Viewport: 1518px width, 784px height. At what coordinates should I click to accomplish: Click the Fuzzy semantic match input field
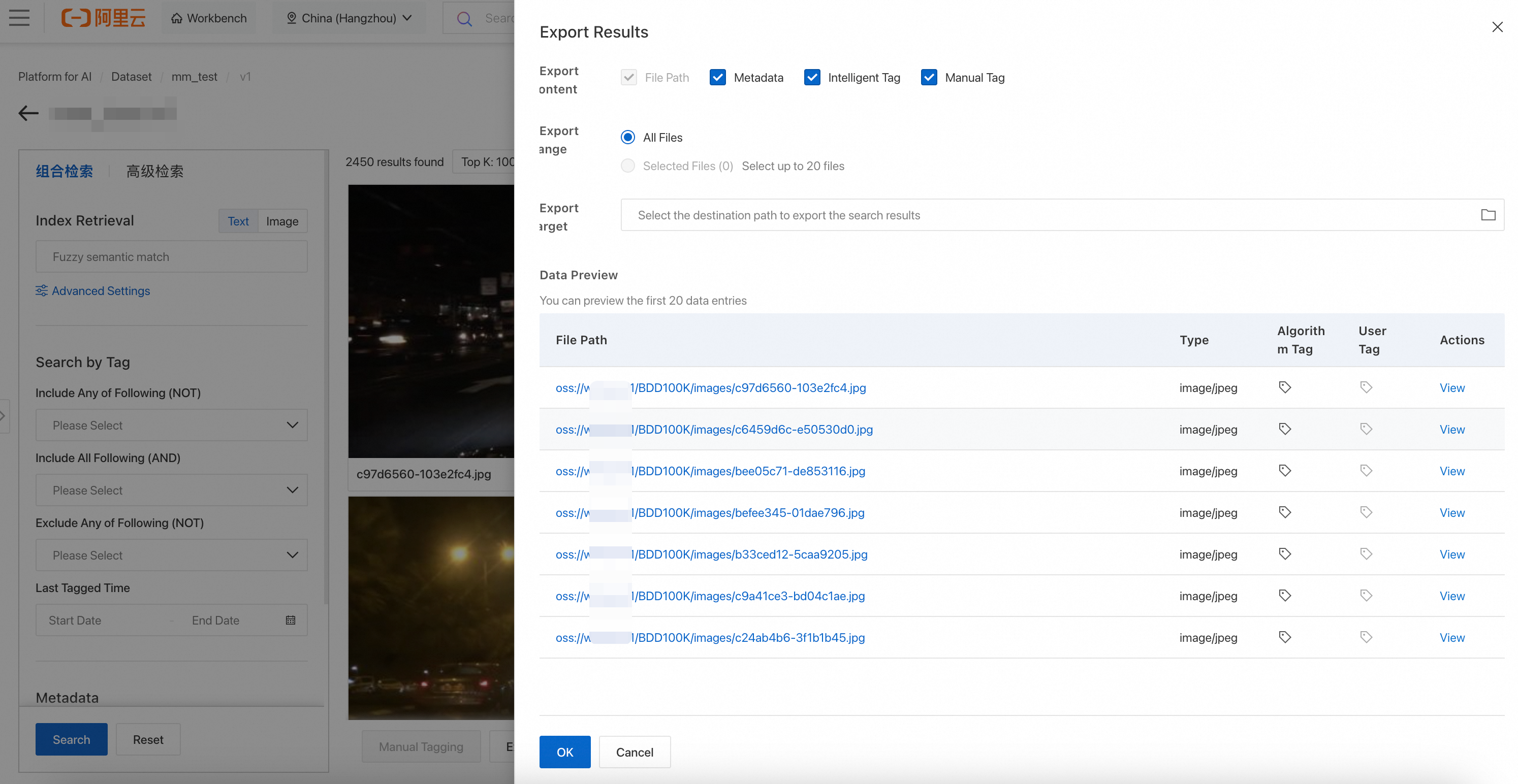tap(172, 257)
